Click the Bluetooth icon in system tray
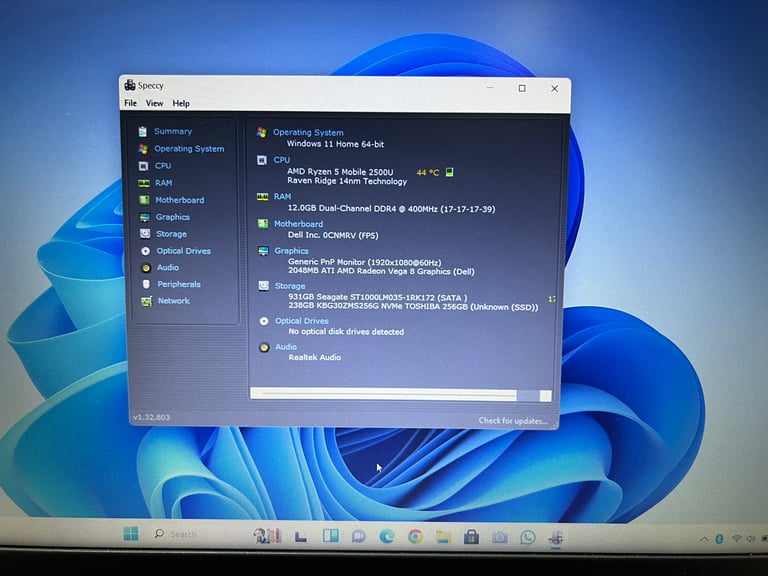Screen dimensions: 768x576 (x=719, y=539)
